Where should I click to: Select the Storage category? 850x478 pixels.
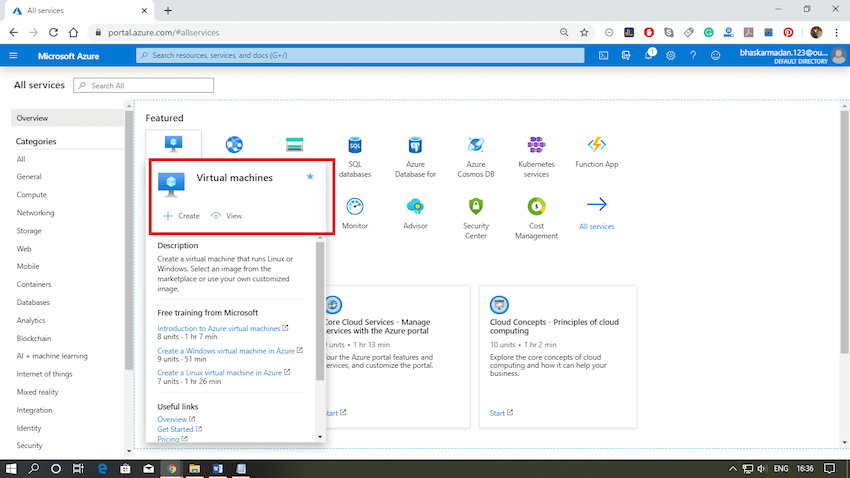[29, 231]
